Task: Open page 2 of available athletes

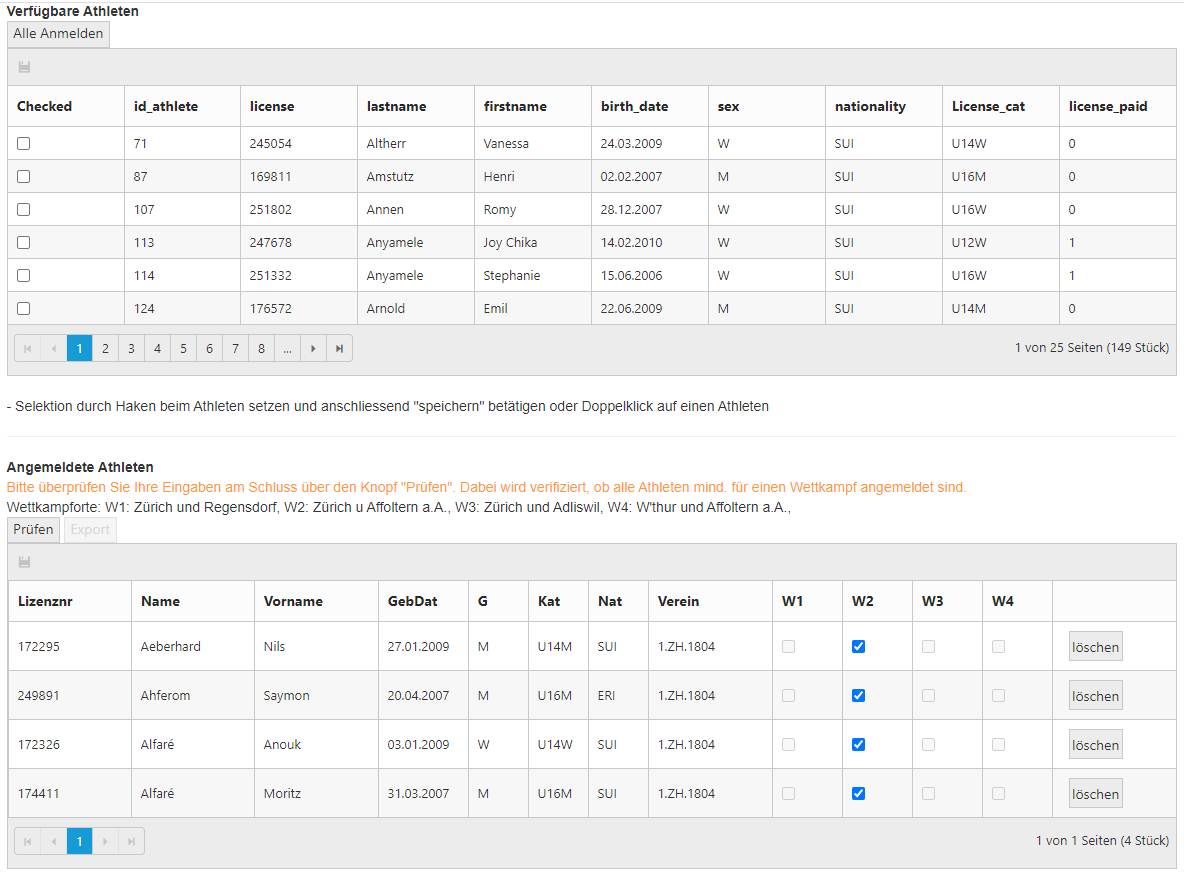Action: 105,348
